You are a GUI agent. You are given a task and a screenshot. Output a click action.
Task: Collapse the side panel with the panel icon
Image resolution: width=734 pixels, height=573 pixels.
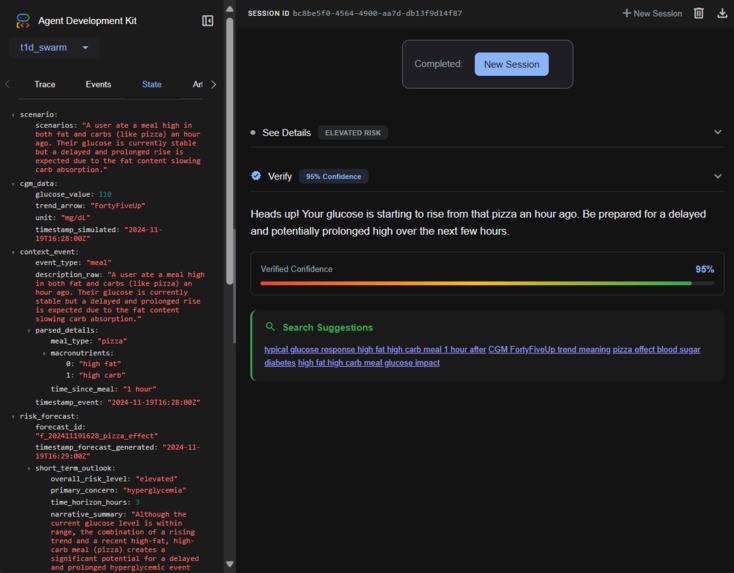(x=207, y=21)
